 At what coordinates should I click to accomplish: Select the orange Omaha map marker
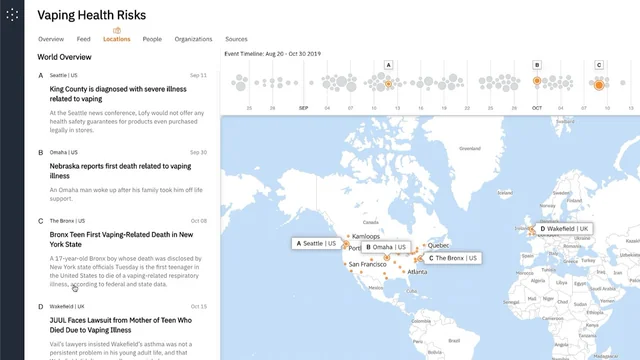point(387,258)
